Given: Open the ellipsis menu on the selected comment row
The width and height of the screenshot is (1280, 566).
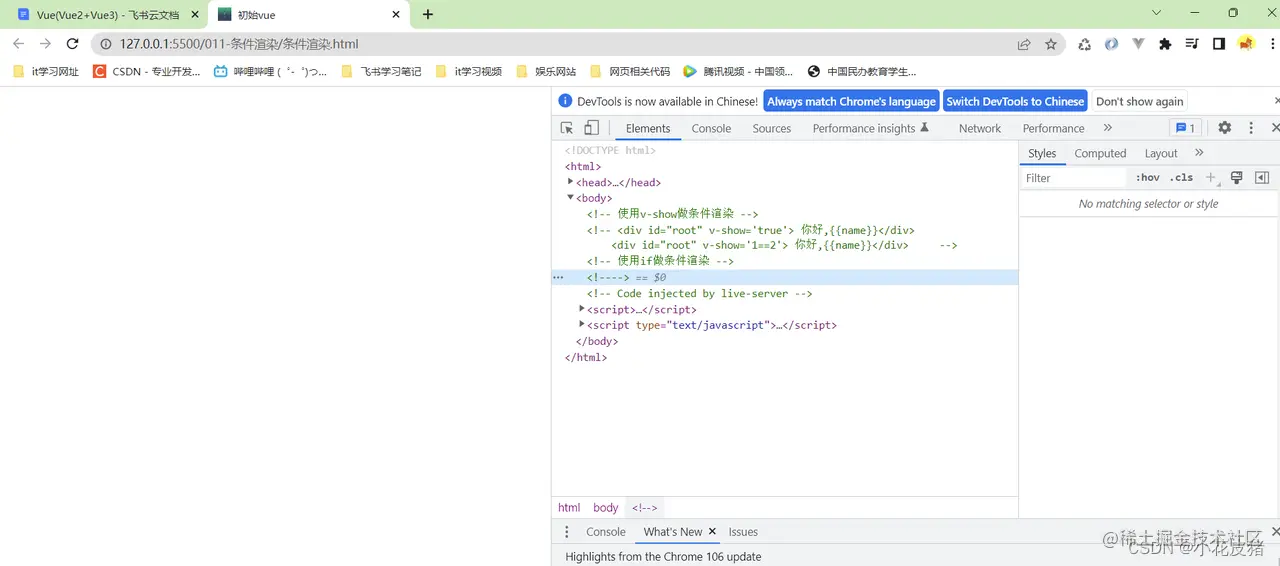Looking at the screenshot, I should click(558, 277).
